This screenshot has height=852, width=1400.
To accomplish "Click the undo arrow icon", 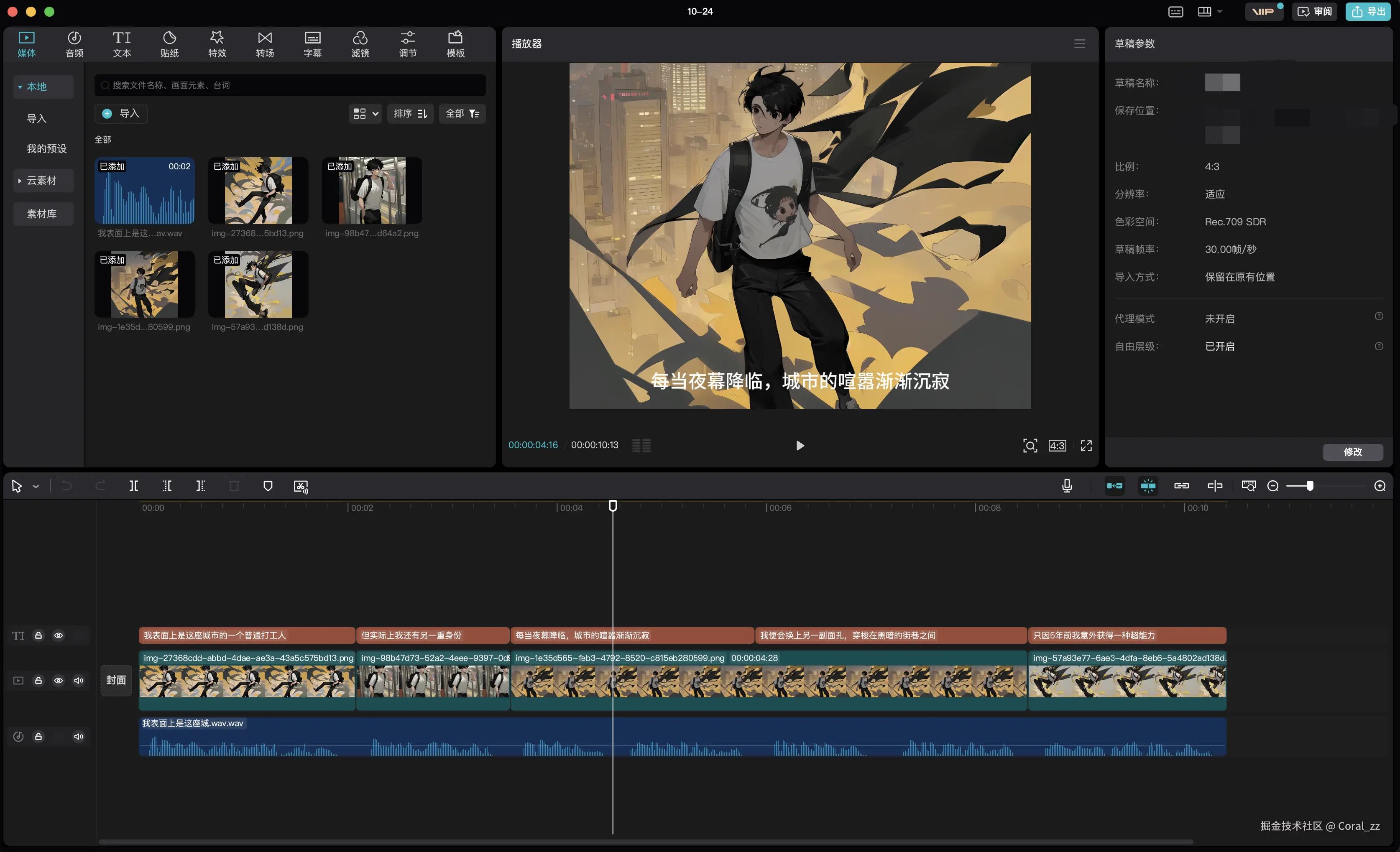I will [x=66, y=486].
